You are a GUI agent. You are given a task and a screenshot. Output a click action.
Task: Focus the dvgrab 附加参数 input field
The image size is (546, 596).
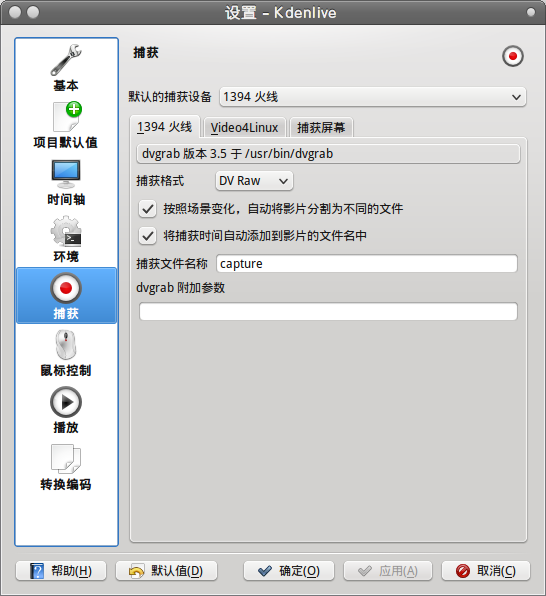pyautogui.click(x=328, y=312)
